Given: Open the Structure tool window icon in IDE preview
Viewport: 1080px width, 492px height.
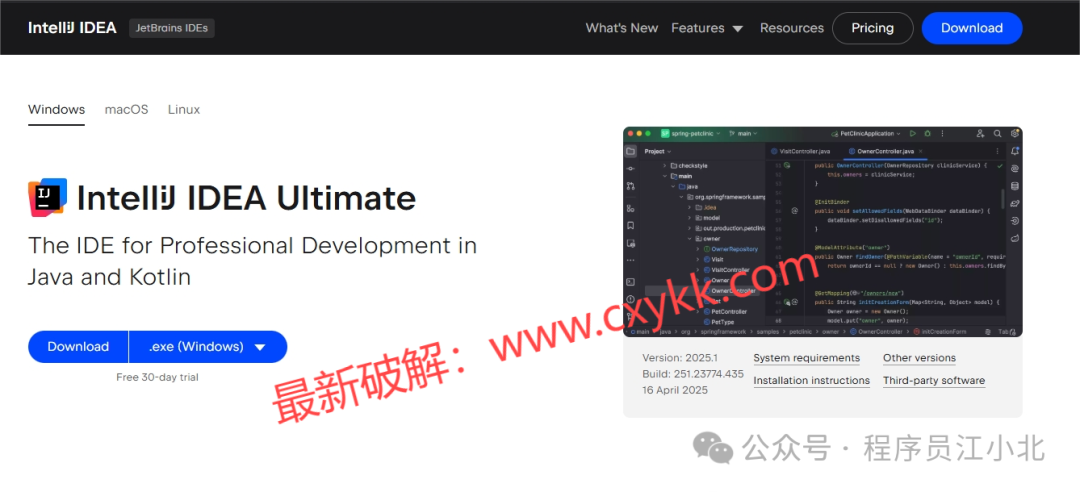Looking at the screenshot, I should 630,209.
